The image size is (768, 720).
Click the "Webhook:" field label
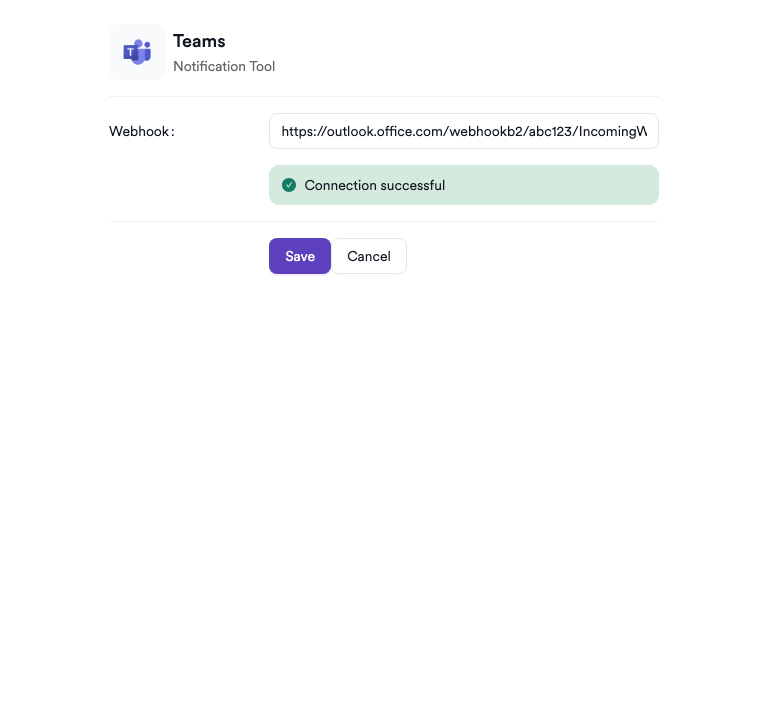pyautogui.click(x=142, y=131)
